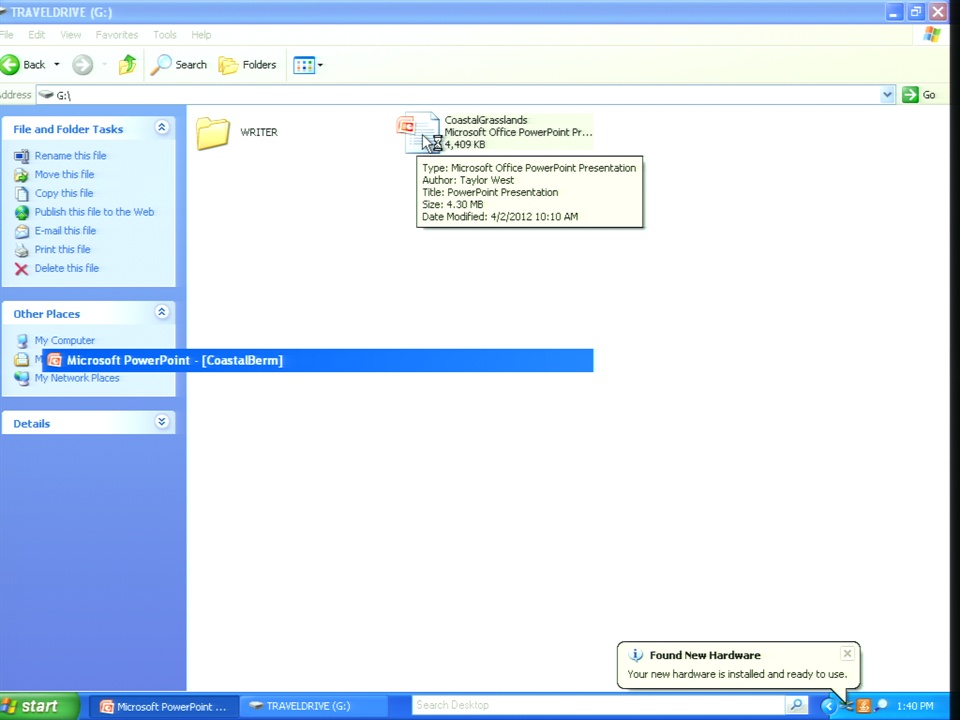Click the CoastalGrasslands file name
This screenshot has width=960, height=720.
coord(486,120)
